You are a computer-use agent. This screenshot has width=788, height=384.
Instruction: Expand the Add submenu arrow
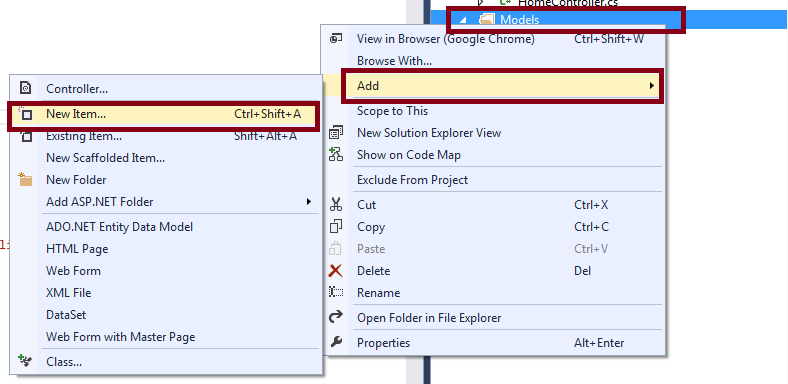click(651, 86)
